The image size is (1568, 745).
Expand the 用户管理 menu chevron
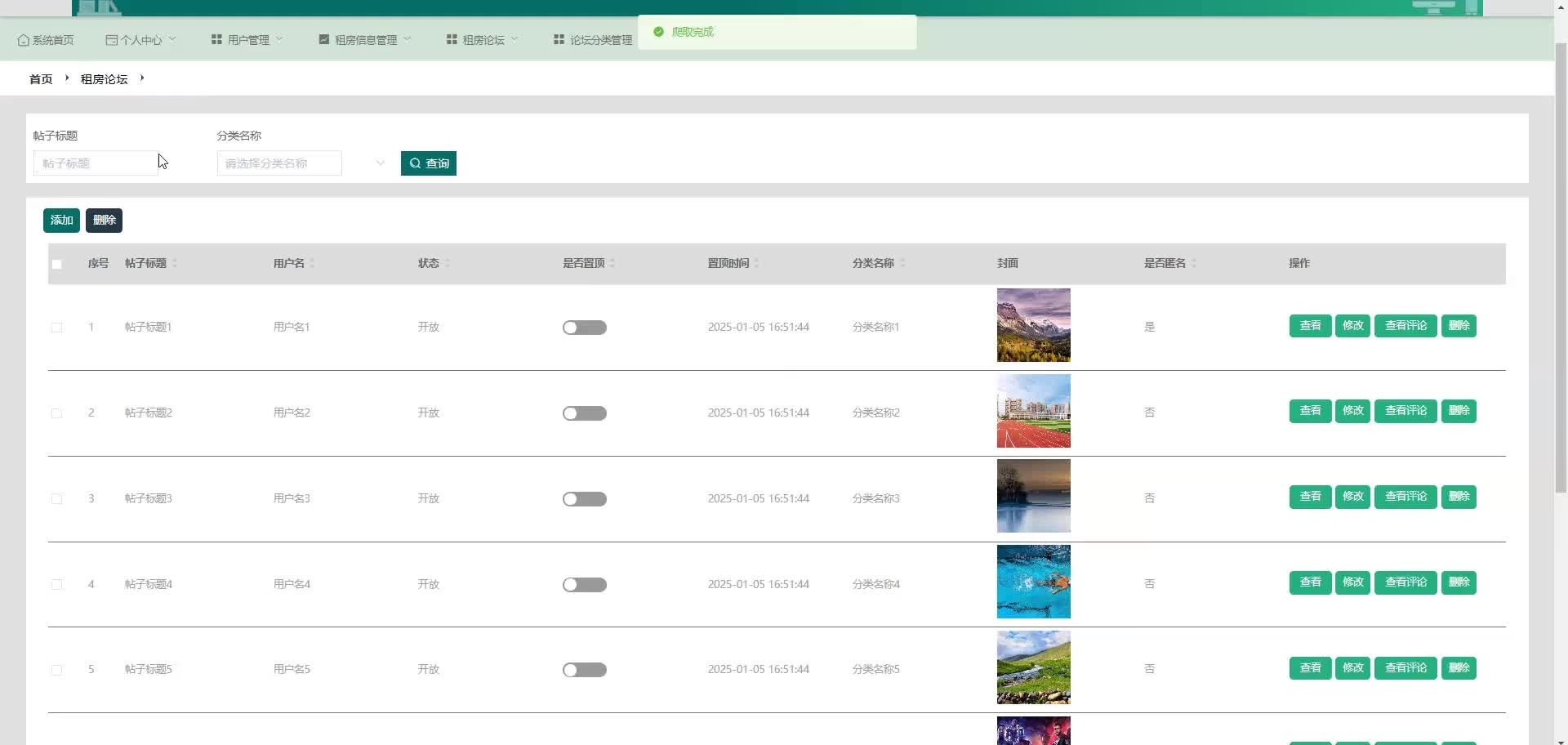pos(279,39)
